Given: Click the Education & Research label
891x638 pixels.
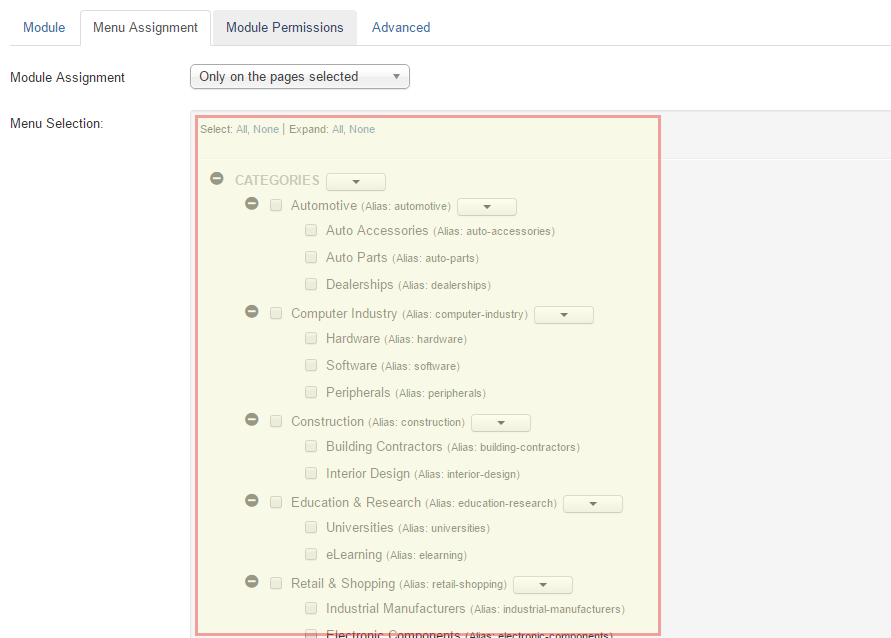Looking at the screenshot, I should click(356, 502).
